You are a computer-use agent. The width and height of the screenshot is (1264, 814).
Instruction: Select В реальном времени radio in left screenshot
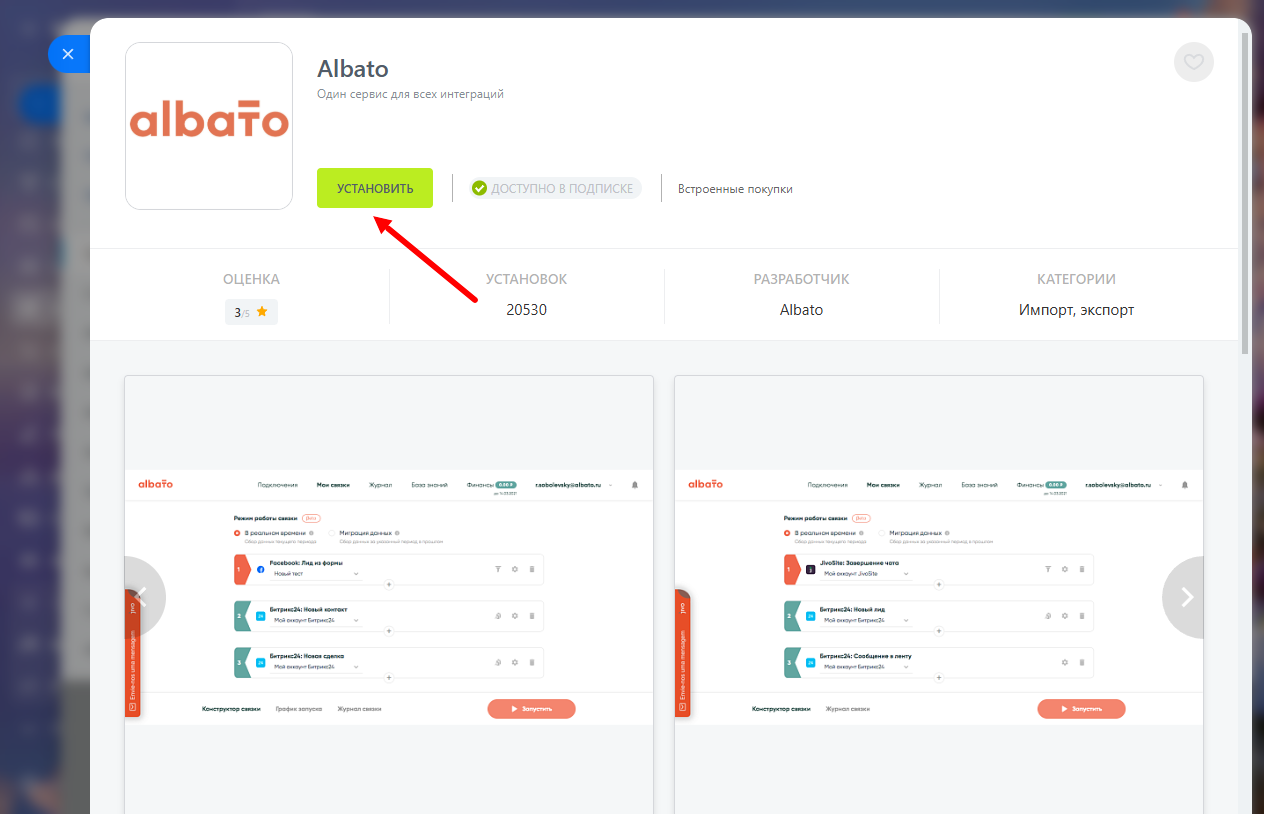click(x=237, y=534)
